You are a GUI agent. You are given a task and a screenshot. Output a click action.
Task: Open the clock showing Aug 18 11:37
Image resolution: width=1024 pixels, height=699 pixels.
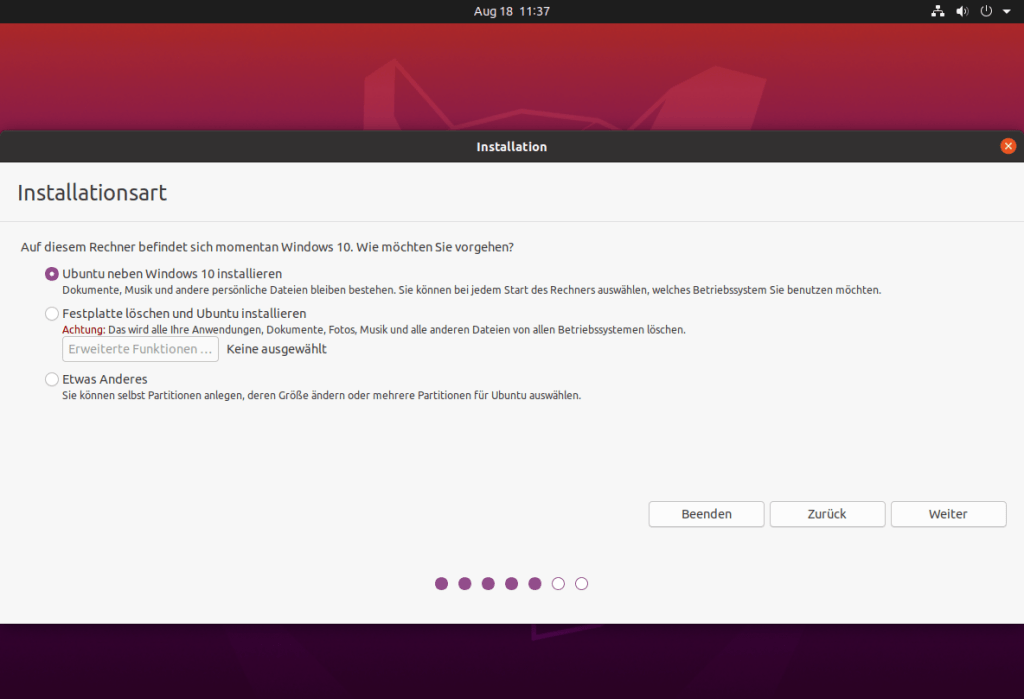point(511,11)
